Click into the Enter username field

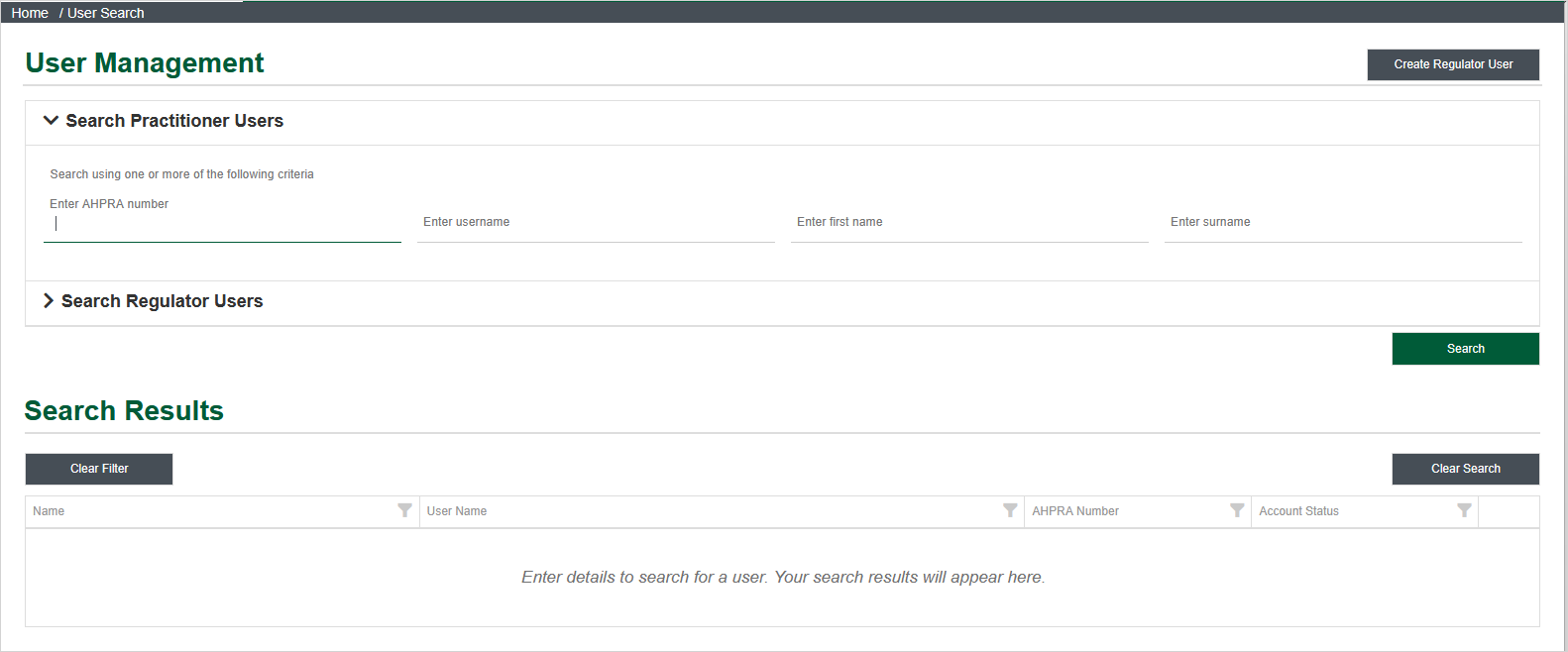[595, 223]
